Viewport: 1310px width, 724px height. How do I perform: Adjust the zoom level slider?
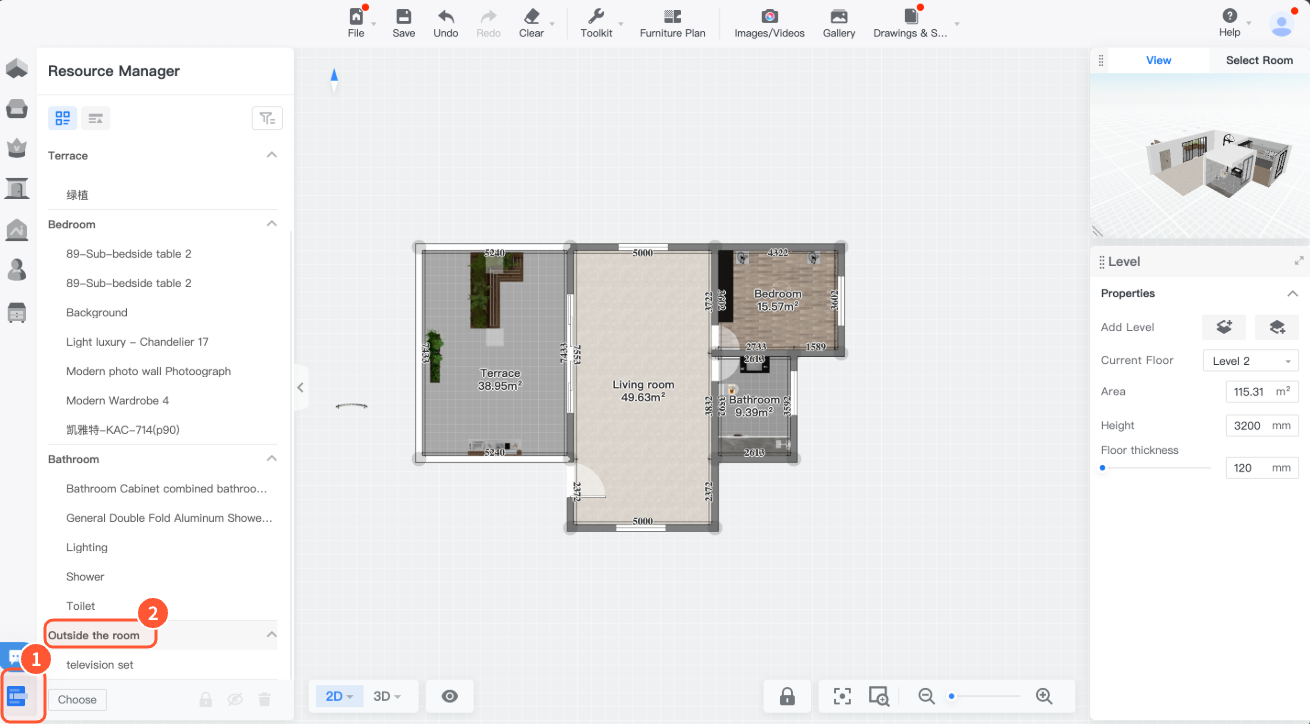pyautogui.click(x=985, y=696)
